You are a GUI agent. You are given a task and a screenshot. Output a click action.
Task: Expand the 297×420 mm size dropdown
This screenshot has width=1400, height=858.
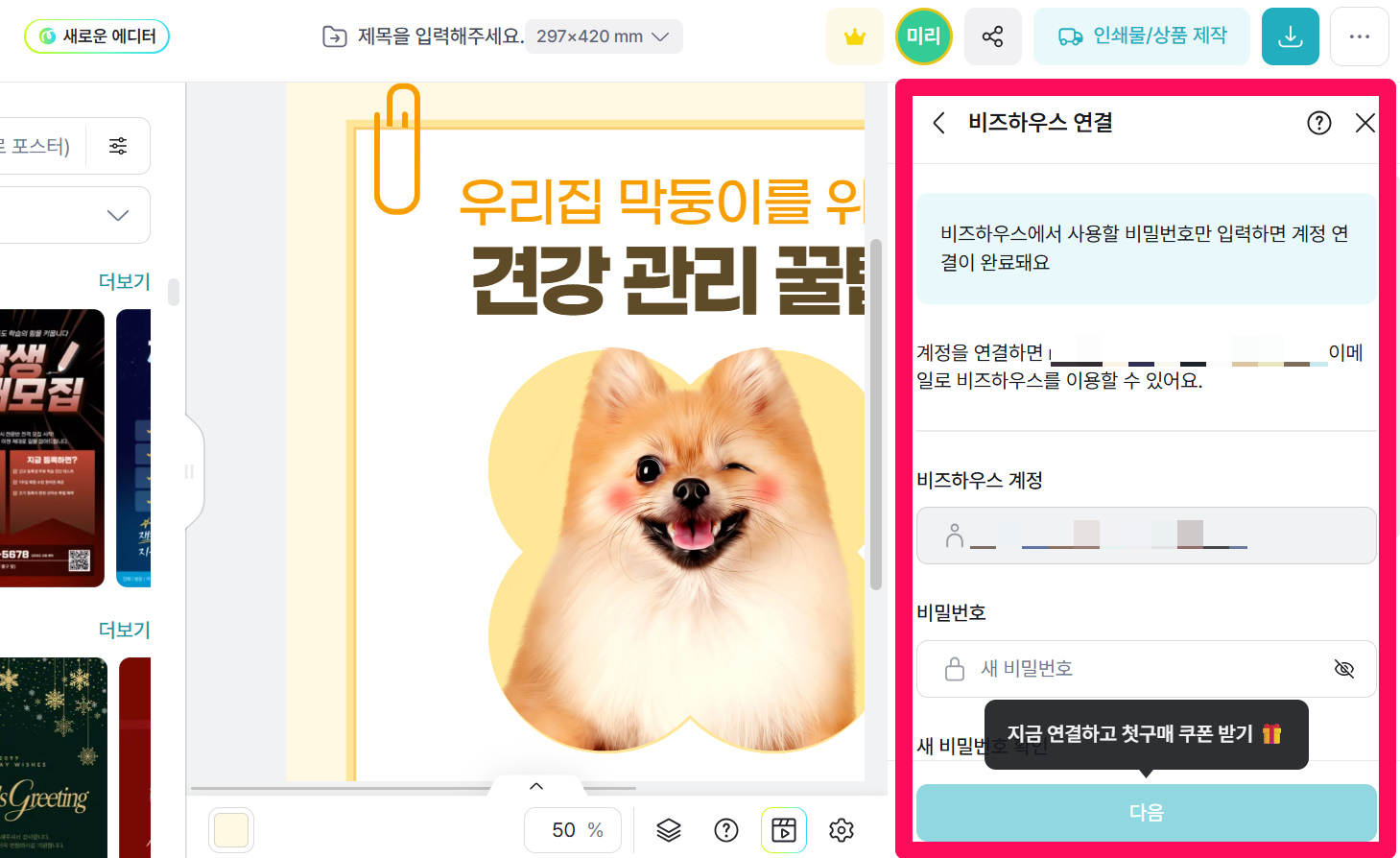pyautogui.click(x=603, y=36)
